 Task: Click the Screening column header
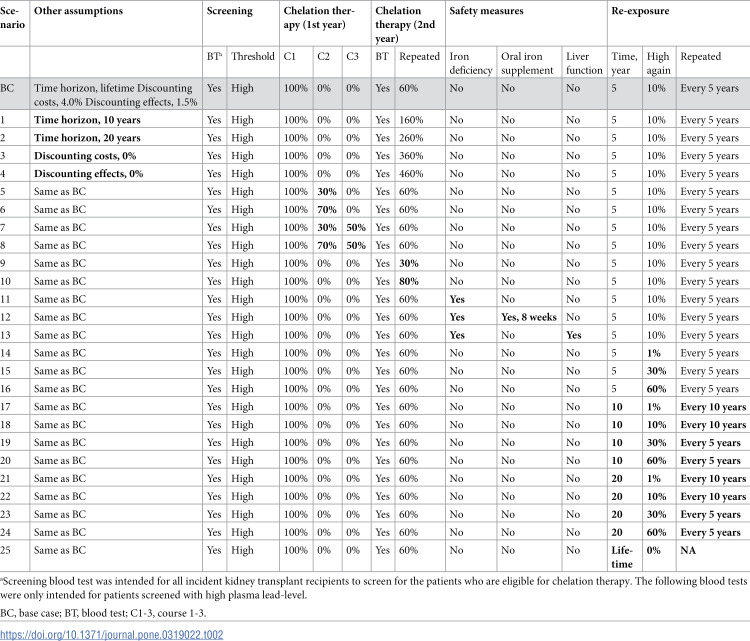[229, 11]
